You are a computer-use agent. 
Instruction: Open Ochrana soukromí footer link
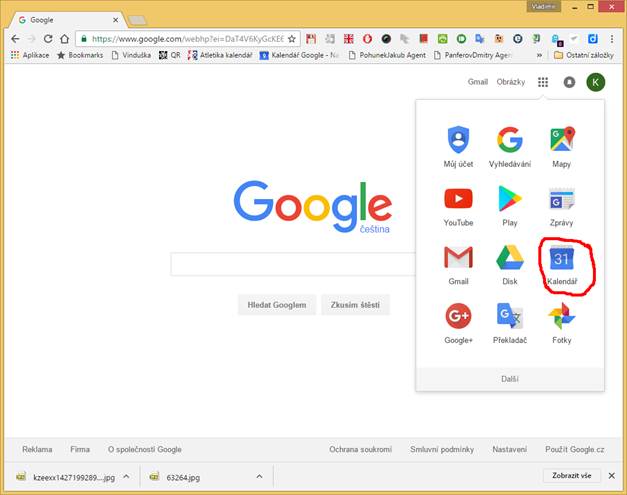coord(360,449)
